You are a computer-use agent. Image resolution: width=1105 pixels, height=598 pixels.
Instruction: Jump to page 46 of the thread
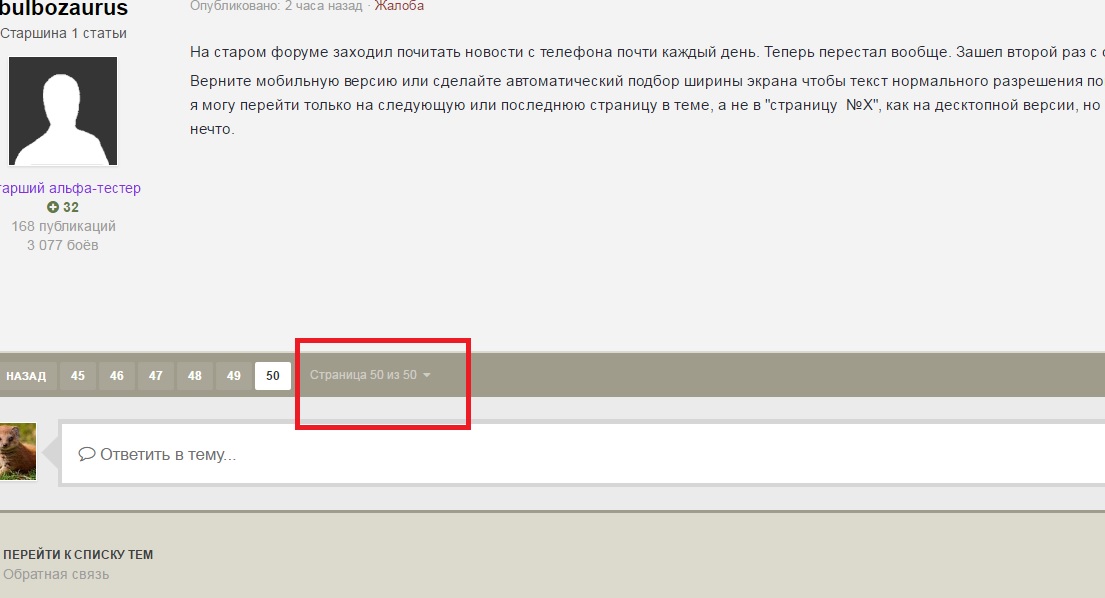pyautogui.click(x=117, y=376)
